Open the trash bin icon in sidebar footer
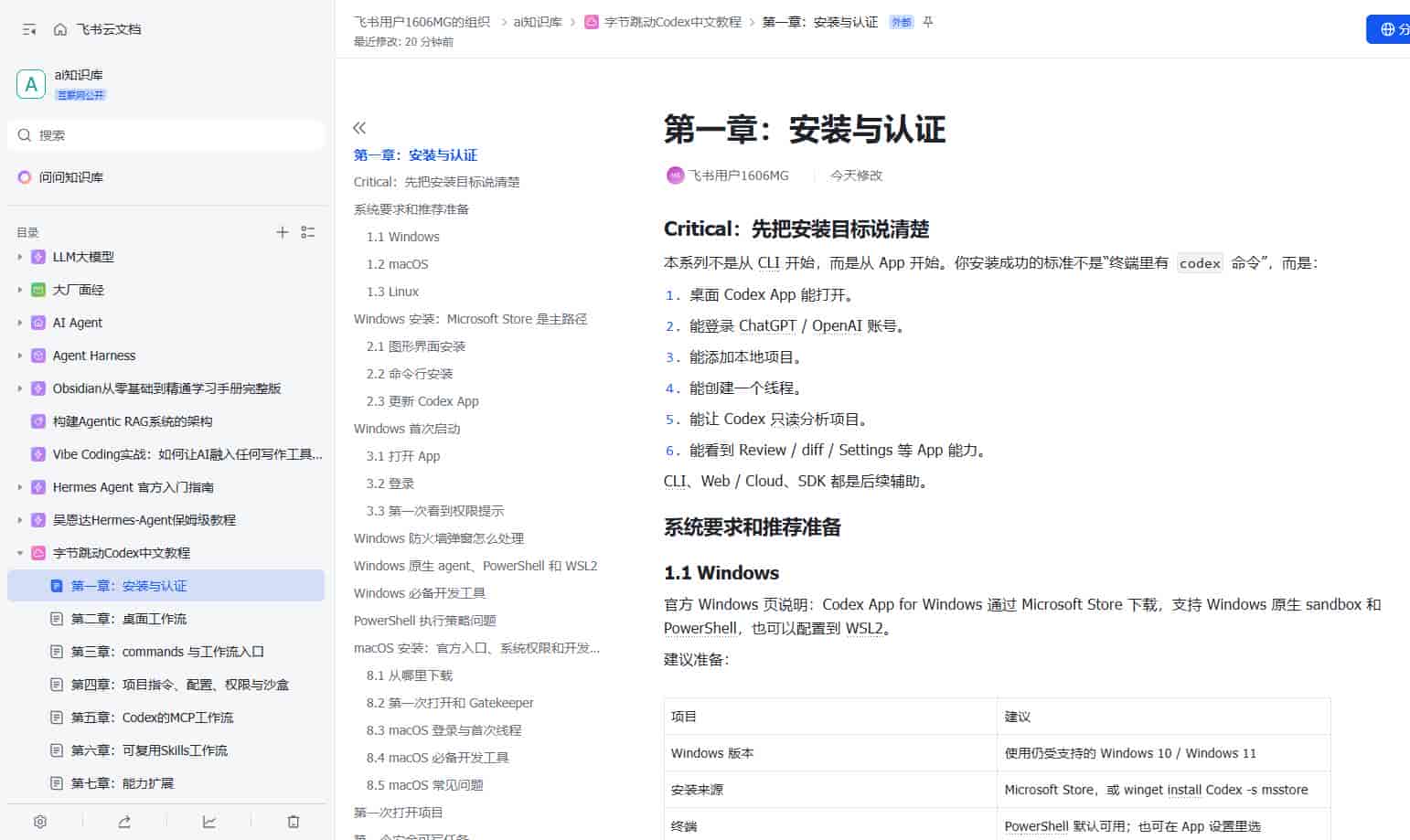This screenshot has height=840, width=1410. [x=294, y=822]
